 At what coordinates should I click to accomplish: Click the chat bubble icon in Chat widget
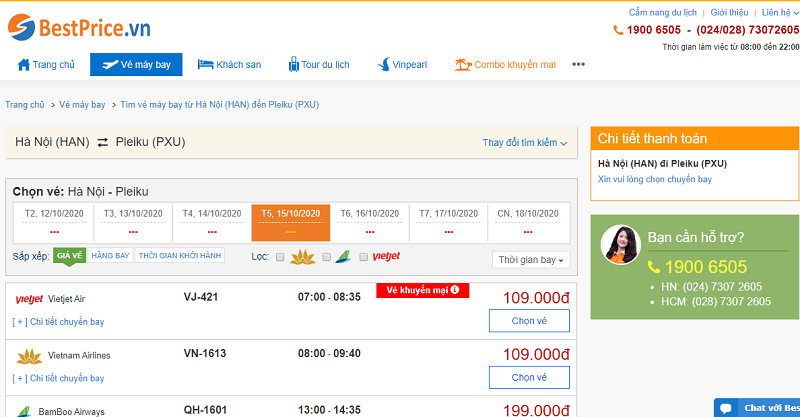pyautogui.click(x=726, y=408)
